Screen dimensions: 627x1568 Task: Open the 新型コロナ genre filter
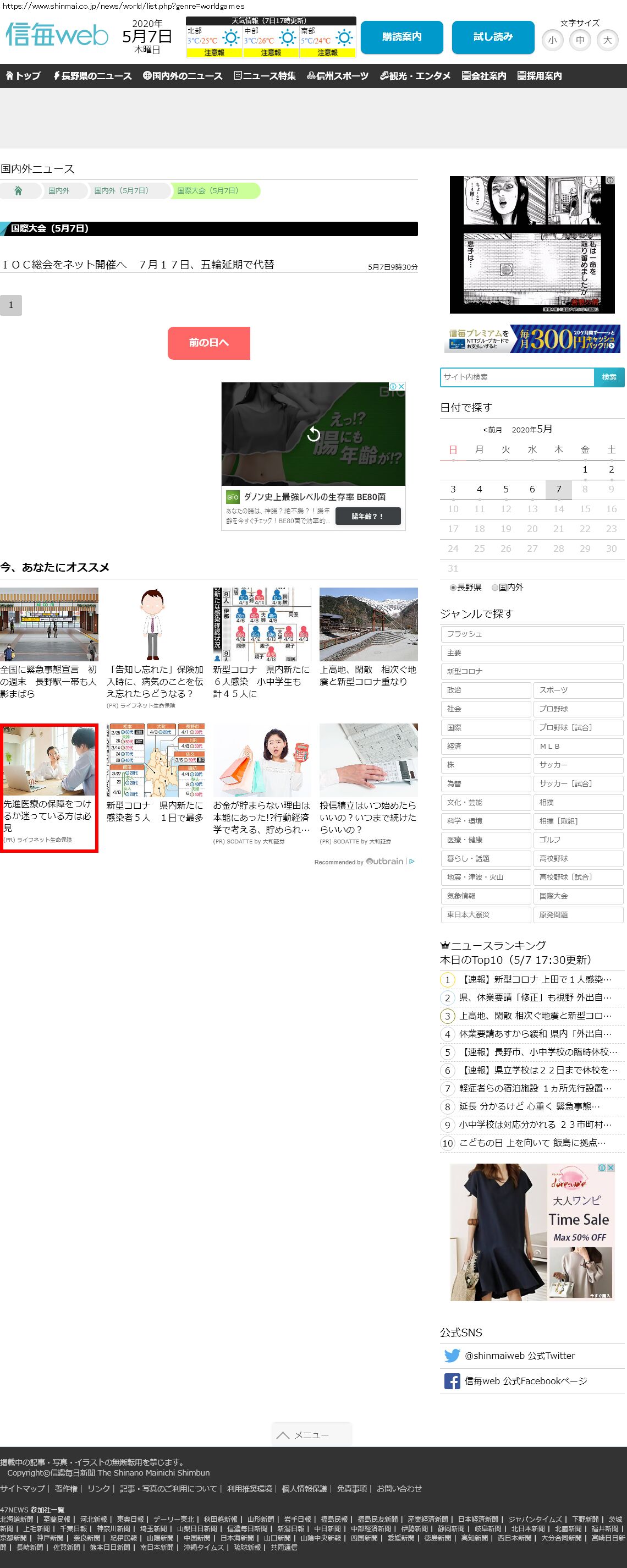[x=531, y=671]
